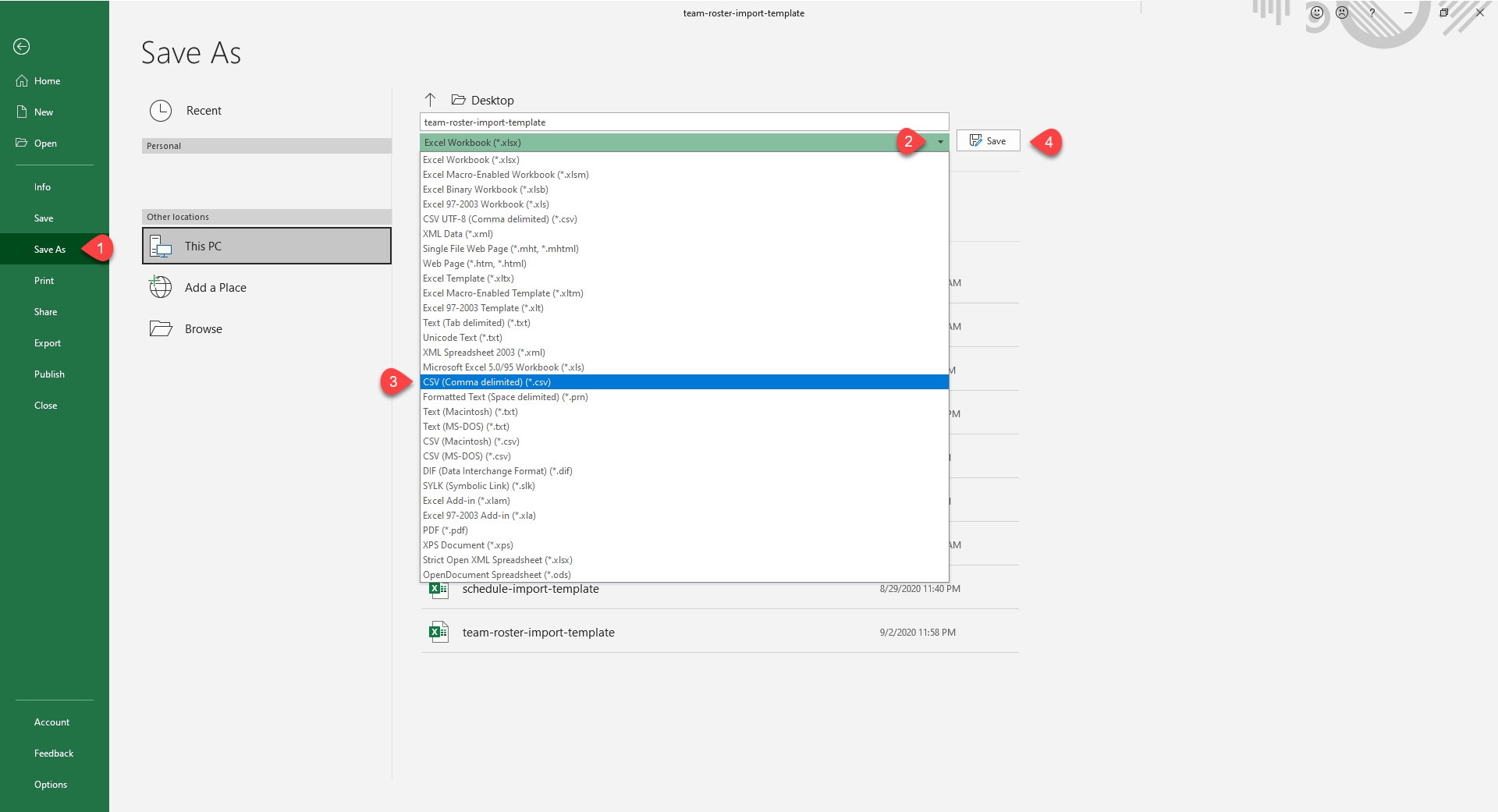Open the Share page
1498x812 pixels.
click(45, 312)
